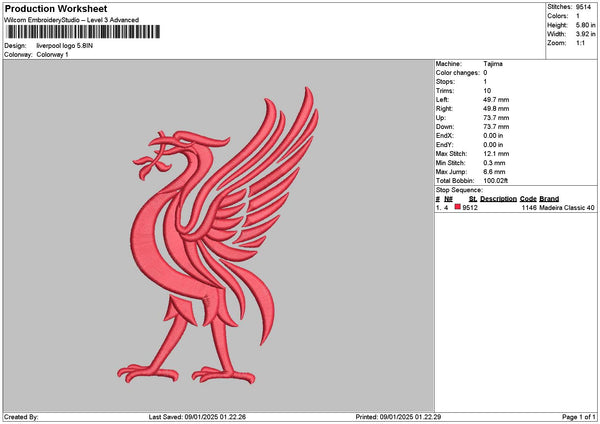This screenshot has height=424, width=600.
Task: Click the Zoom value '1:1'
Action: pos(580,43)
